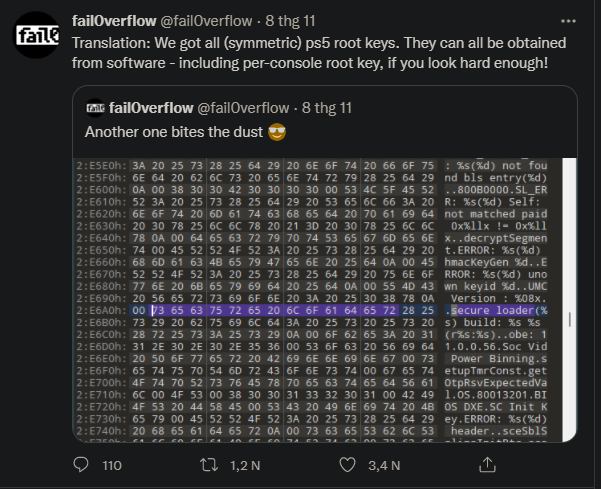Viewport: 601px width, 489px height.
Task: Open quoted tweet's 8 thg 11 date
Action: click(327, 108)
